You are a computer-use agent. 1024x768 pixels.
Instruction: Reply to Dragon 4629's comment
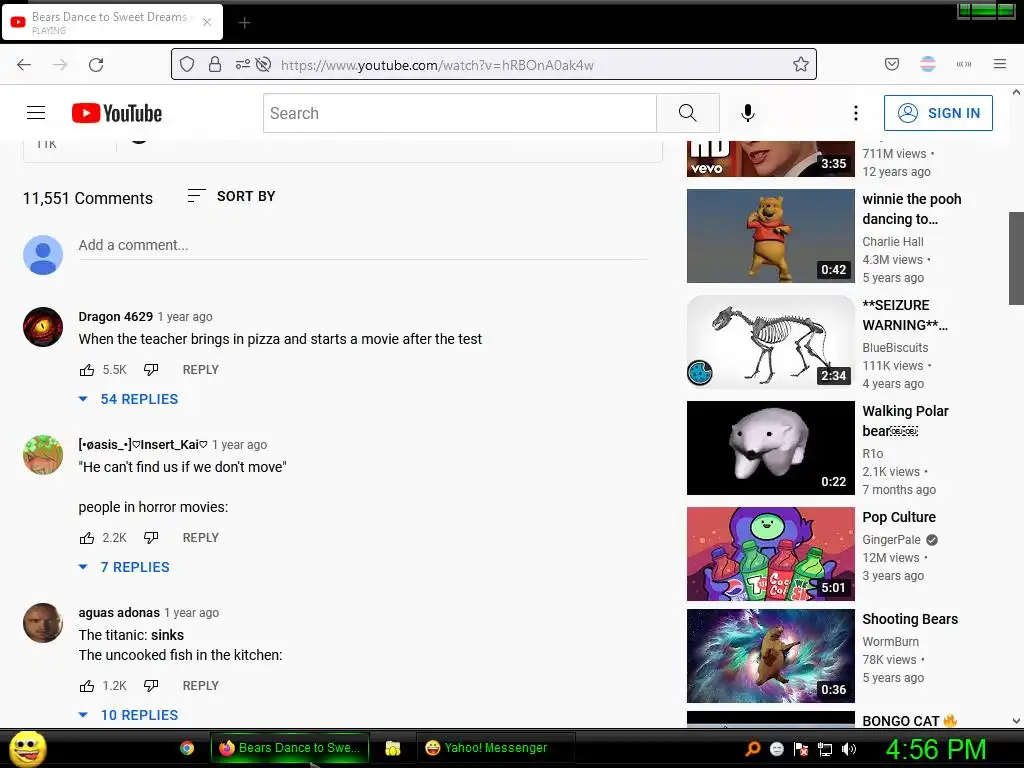pyautogui.click(x=200, y=370)
